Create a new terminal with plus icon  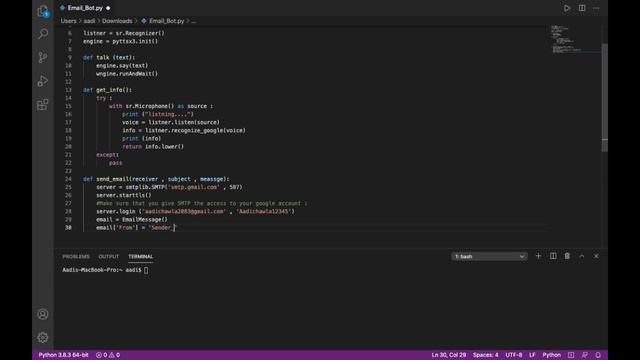pyautogui.click(x=538, y=256)
